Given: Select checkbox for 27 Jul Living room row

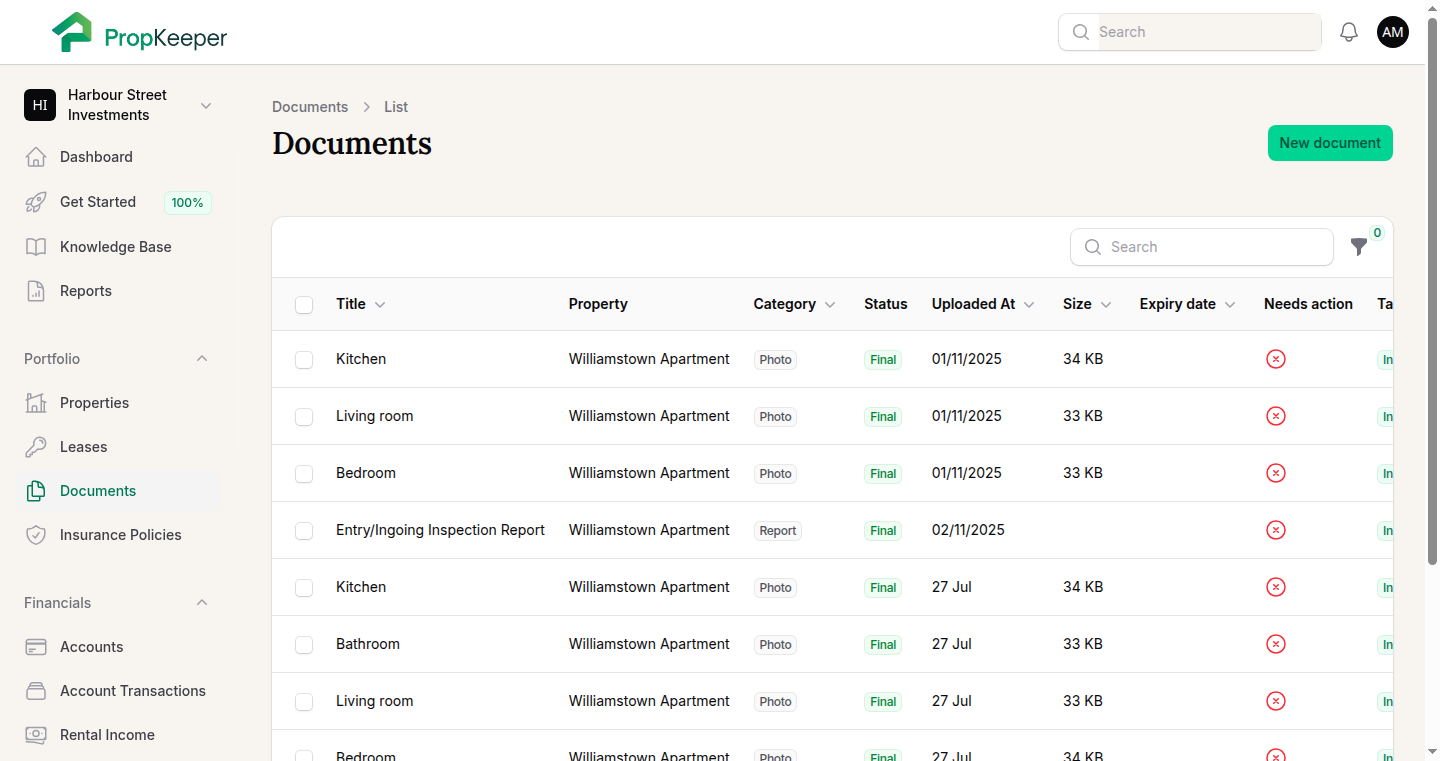Looking at the screenshot, I should click(304, 702).
